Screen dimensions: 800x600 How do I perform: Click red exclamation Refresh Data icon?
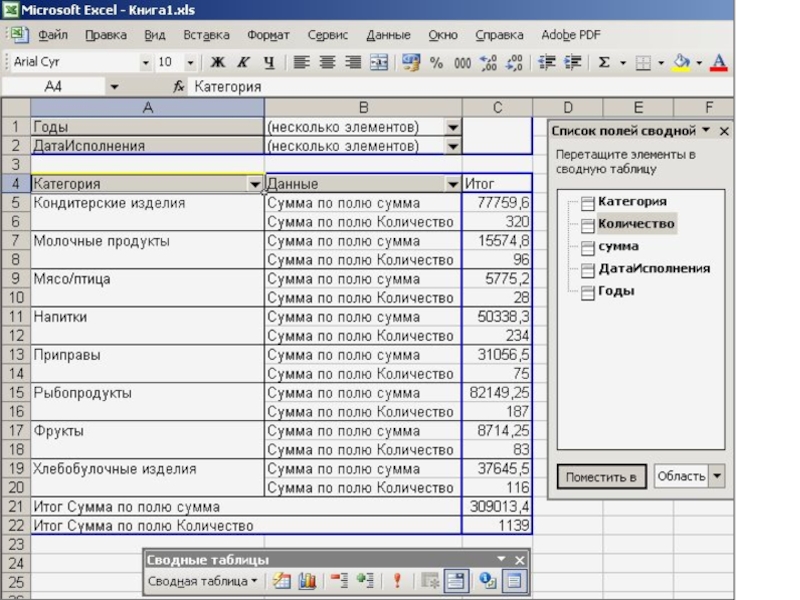397,580
